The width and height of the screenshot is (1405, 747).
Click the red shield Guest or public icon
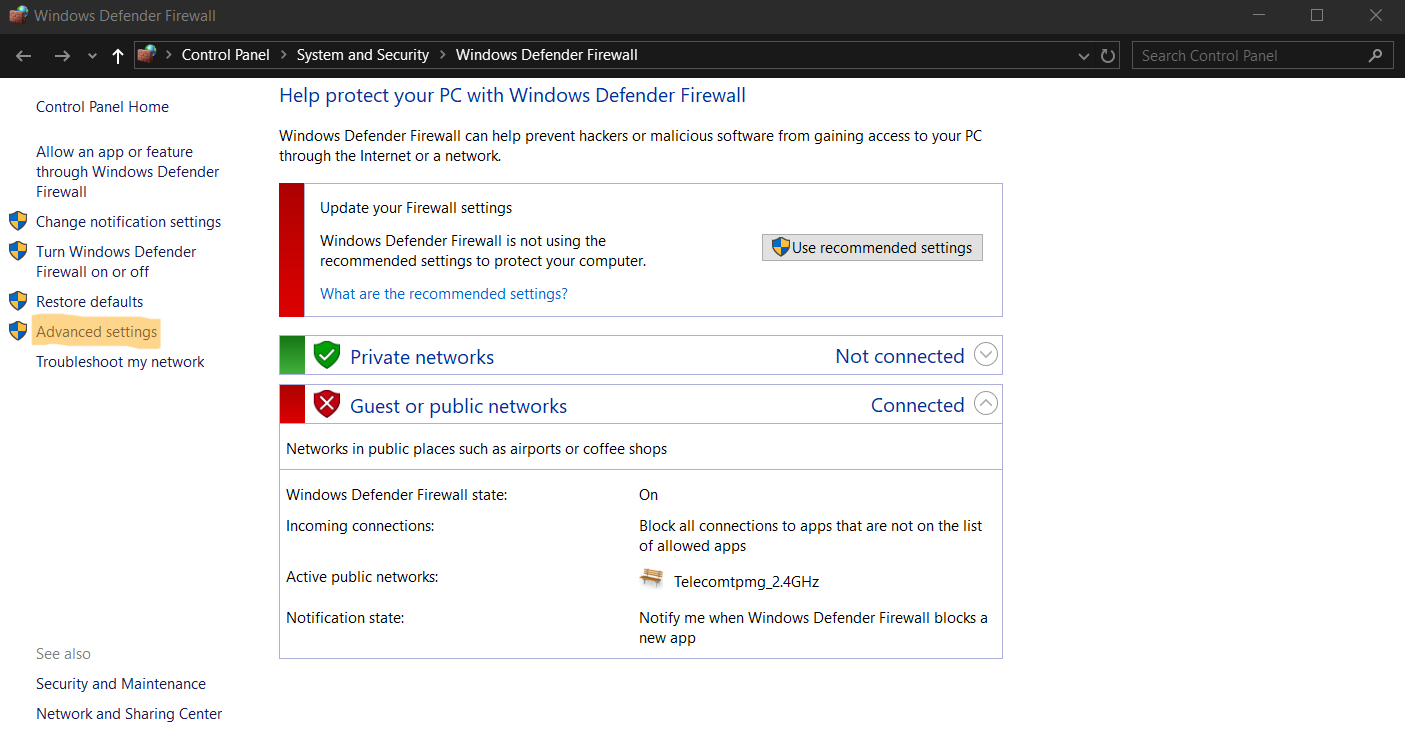click(x=327, y=404)
